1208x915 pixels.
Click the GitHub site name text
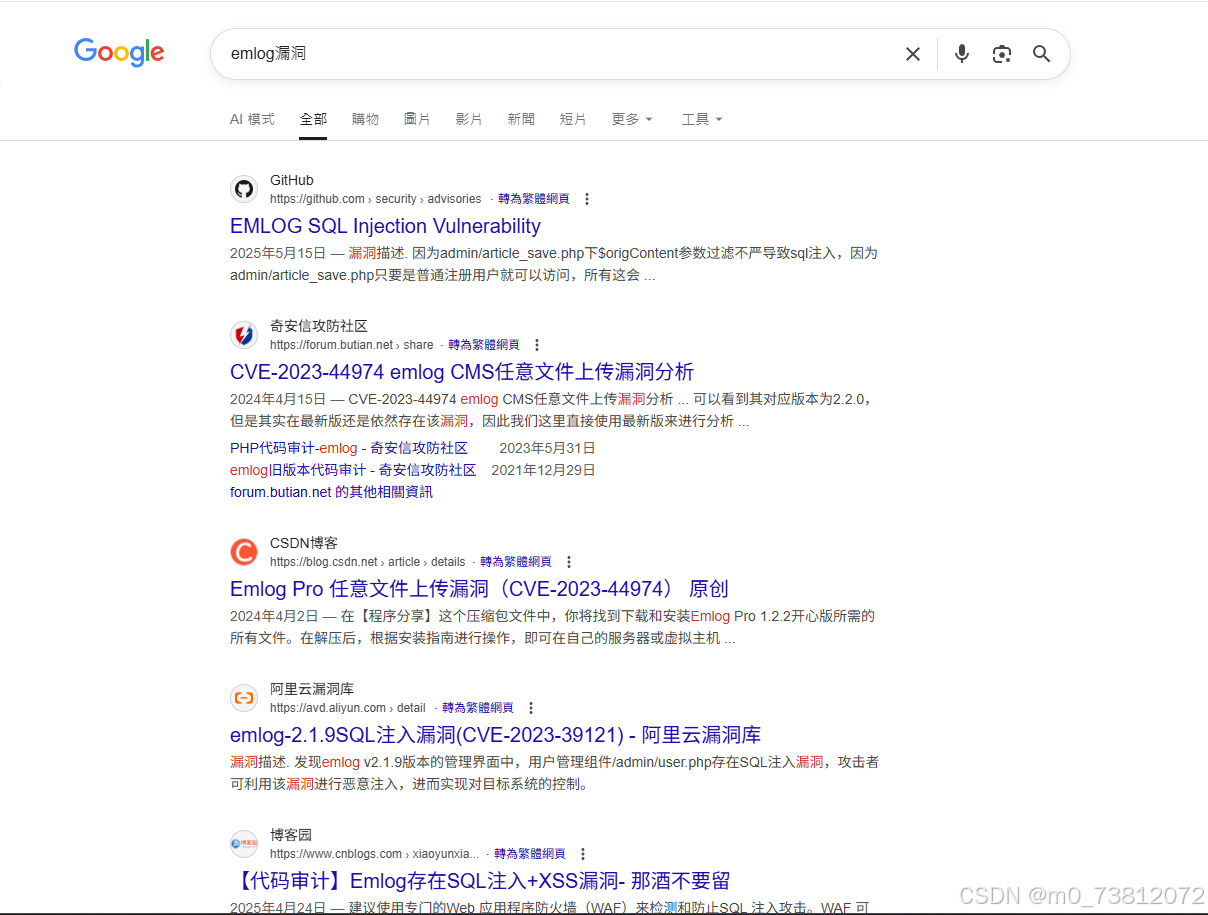[x=292, y=180]
